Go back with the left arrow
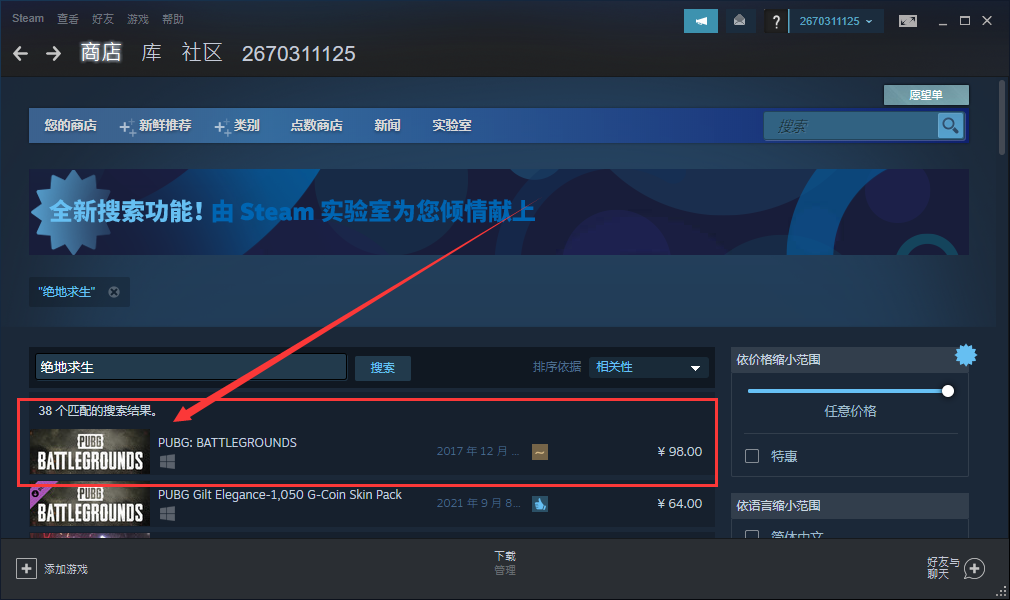The image size is (1010, 600). pyautogui.click(x=21, y=53)
